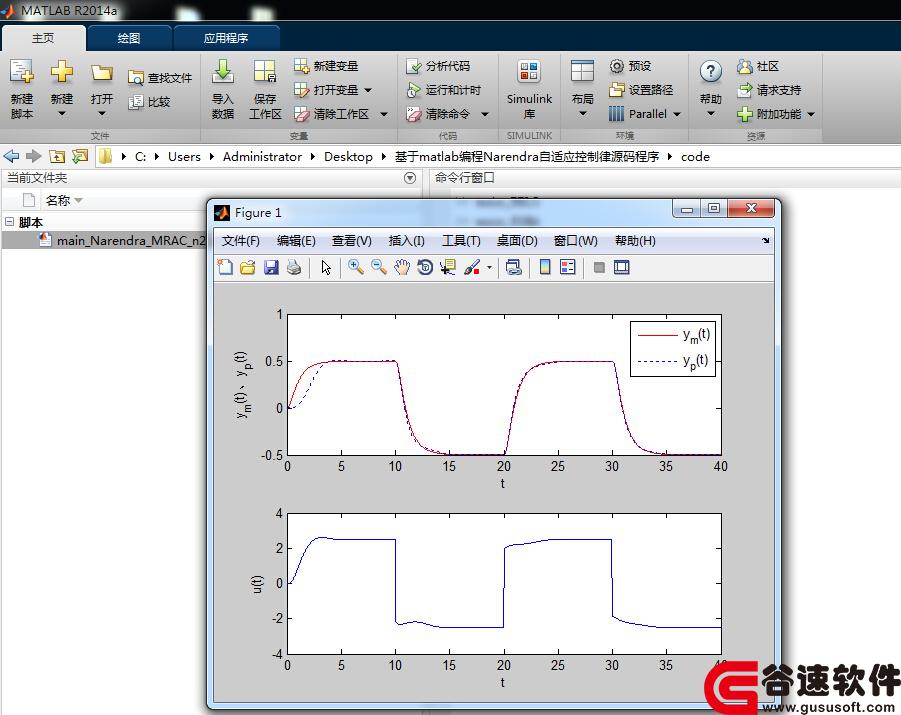Click 运行和计时 run and time
Image resolution: width=901 pixels, height=715 pixels.
(444, 90)
